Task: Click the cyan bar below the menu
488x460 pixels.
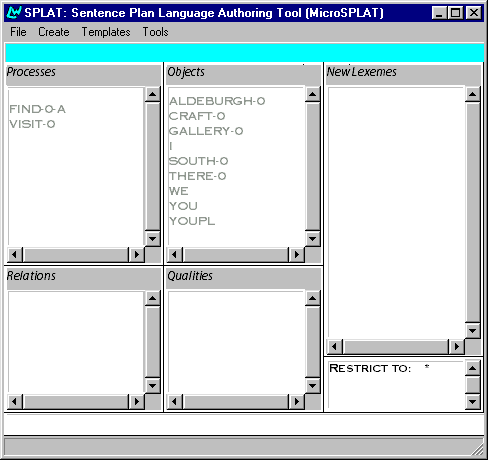Action: 244,53
